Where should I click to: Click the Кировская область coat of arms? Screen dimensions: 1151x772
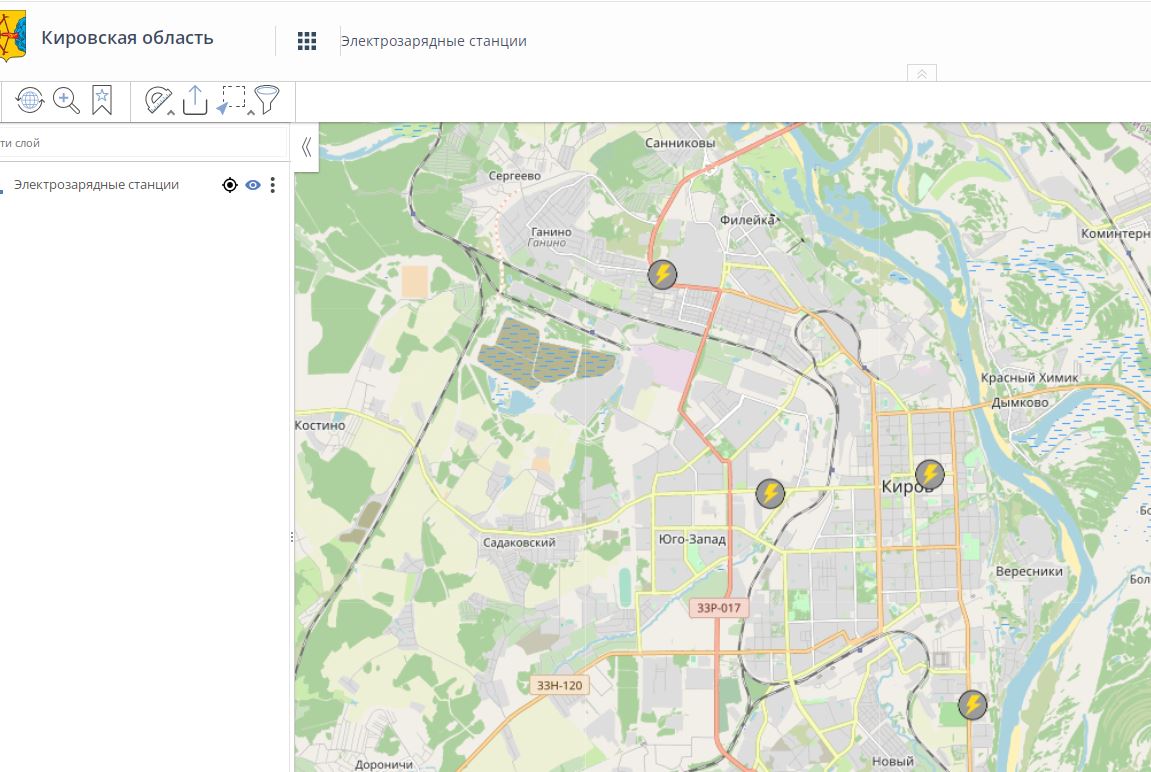click(13, 38)
